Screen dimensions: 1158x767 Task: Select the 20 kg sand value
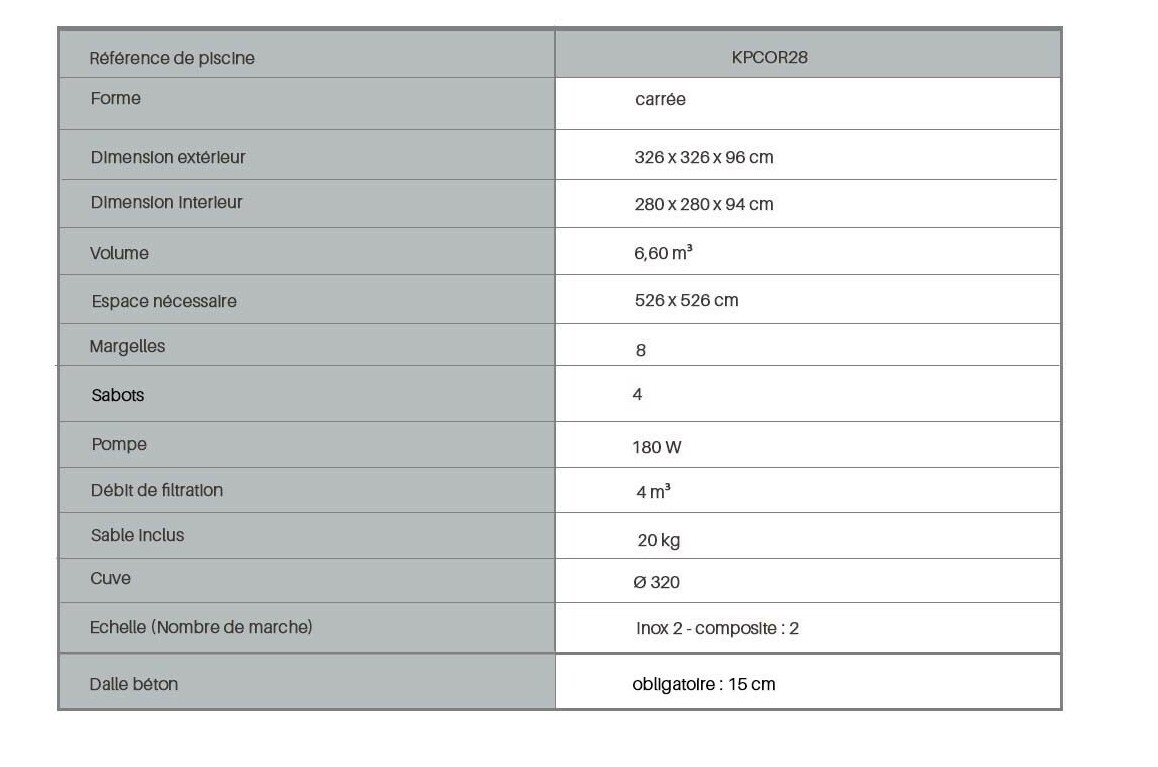click(x=659, y=540)
